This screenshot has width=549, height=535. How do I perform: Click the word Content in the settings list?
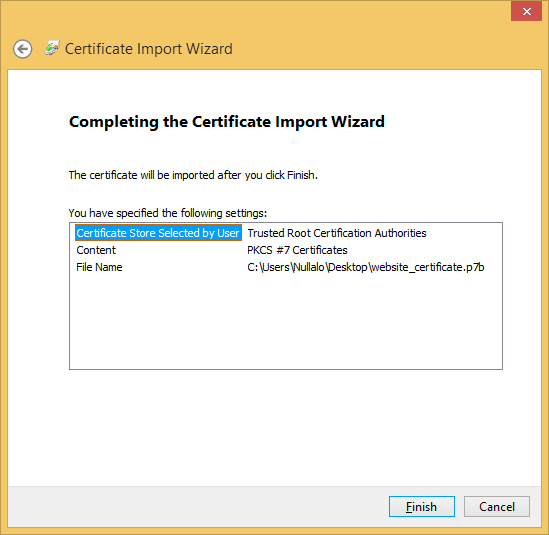96,250
